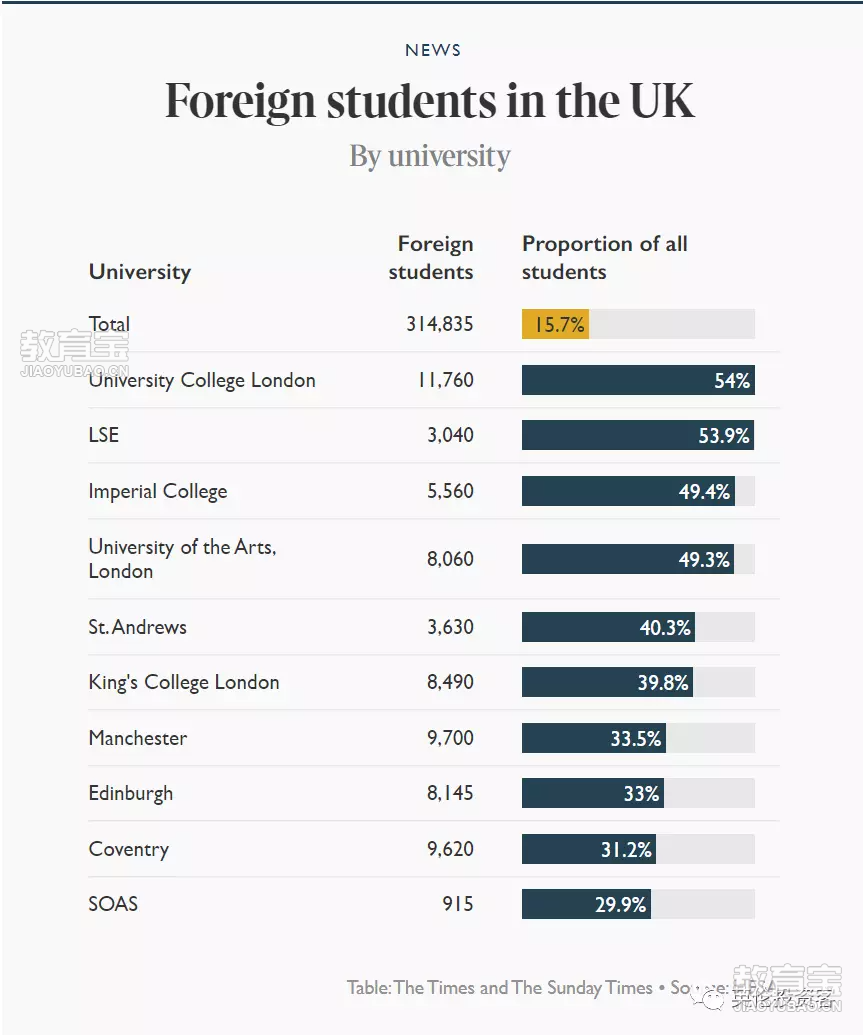Click the University column header

click(x=140, y=272)
